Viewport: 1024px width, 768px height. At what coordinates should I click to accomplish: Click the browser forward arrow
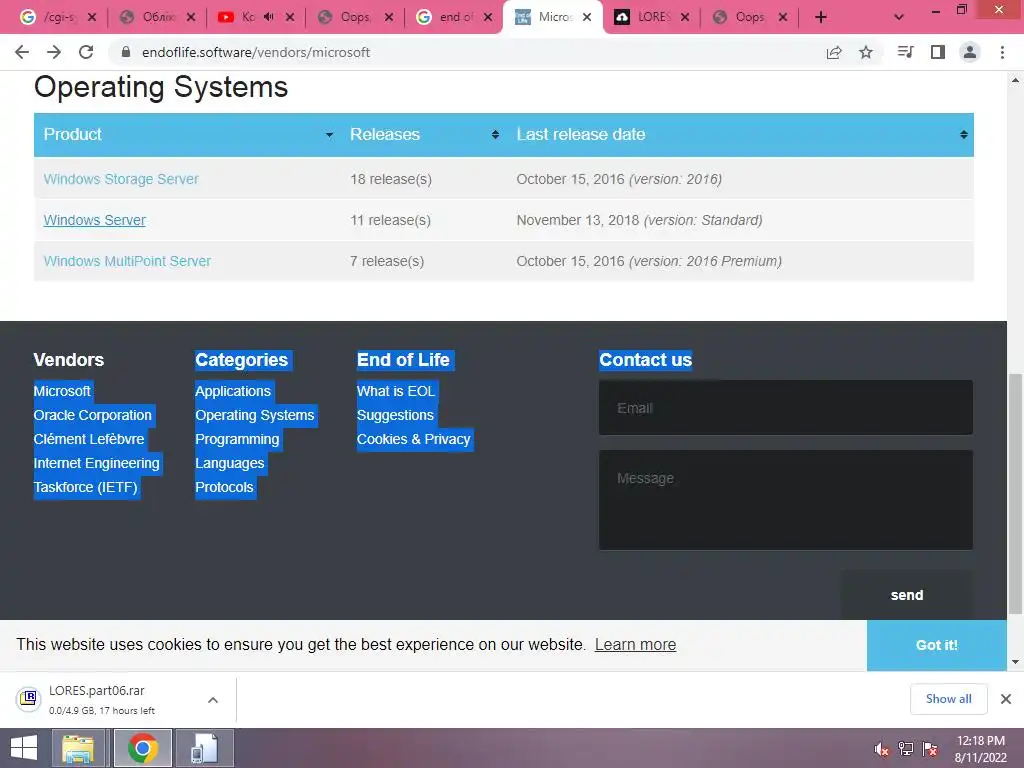[54, 52]
